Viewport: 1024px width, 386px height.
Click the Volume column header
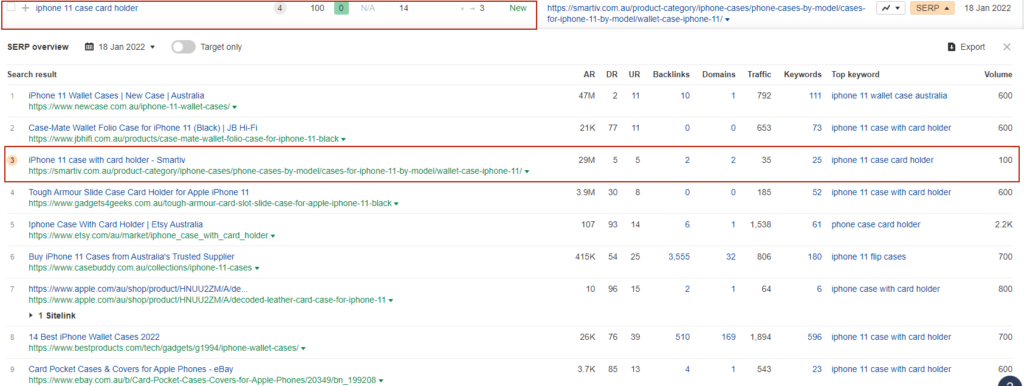tap(999, 74)
